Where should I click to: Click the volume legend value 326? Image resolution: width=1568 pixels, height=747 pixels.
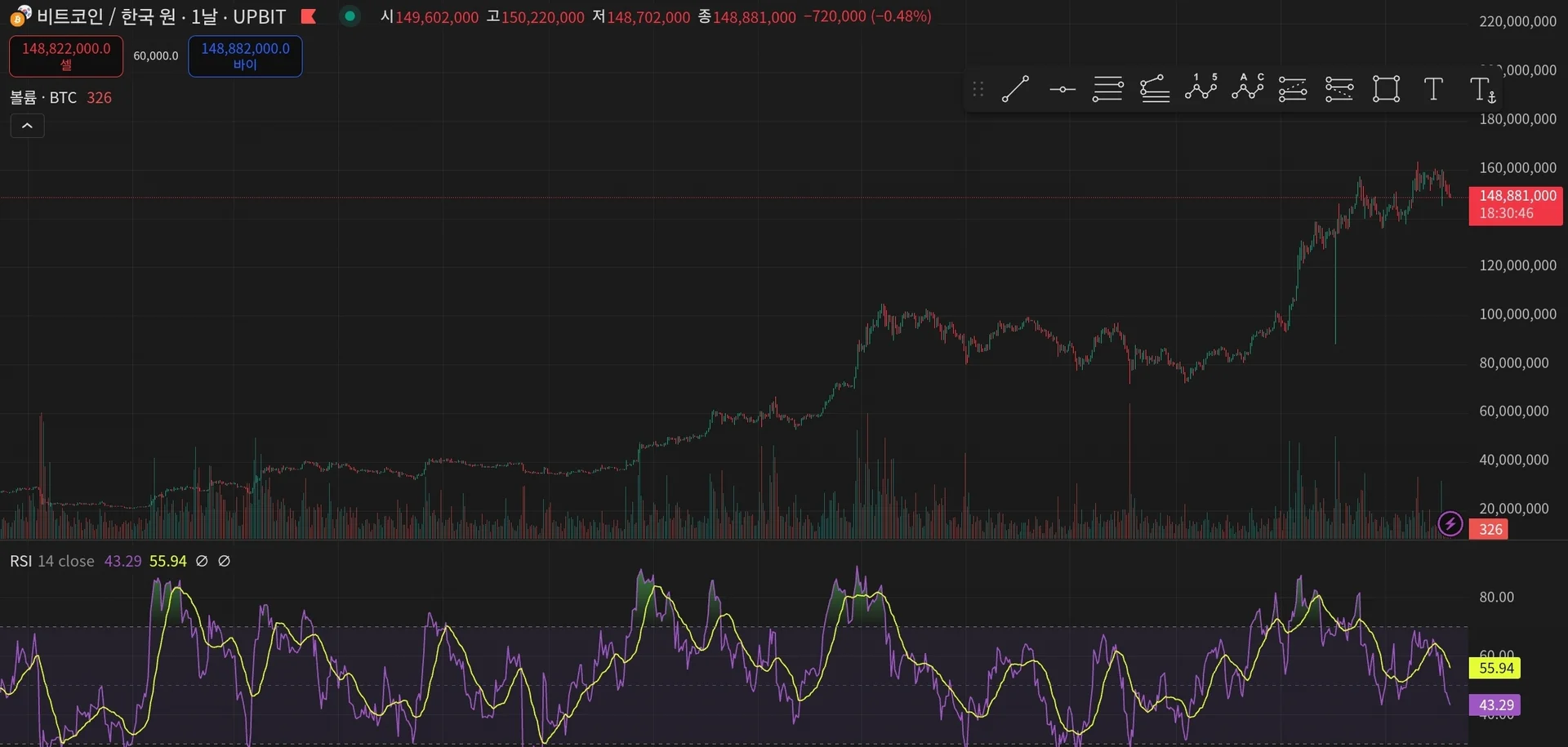pos(99,98)
